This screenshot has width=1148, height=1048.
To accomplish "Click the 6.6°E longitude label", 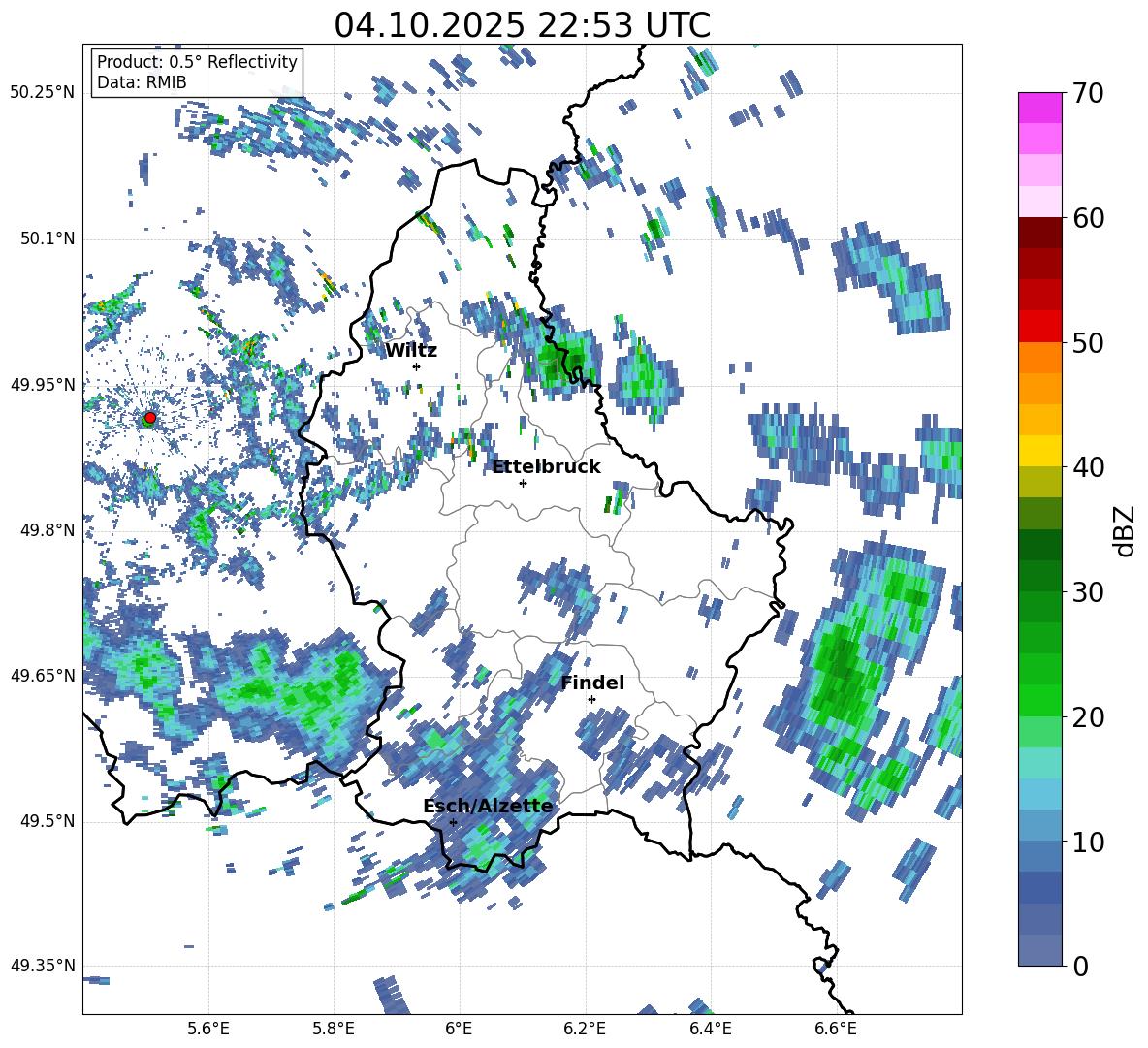I will [836, 1029].
